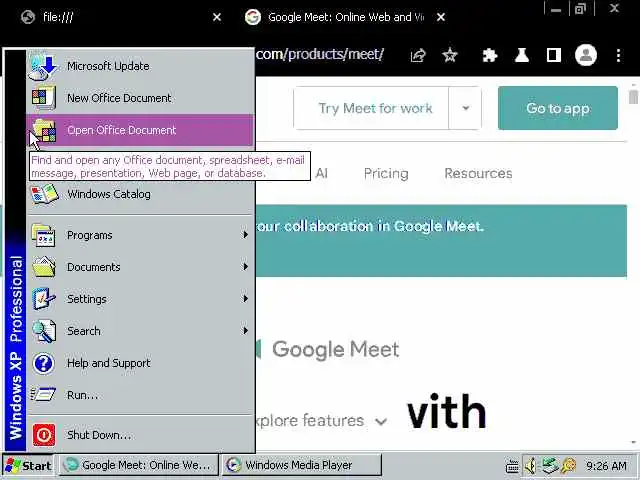Switch to the Google Meet browser tab
The height and width of the screenshot is (480, 640).
(343, 17)
